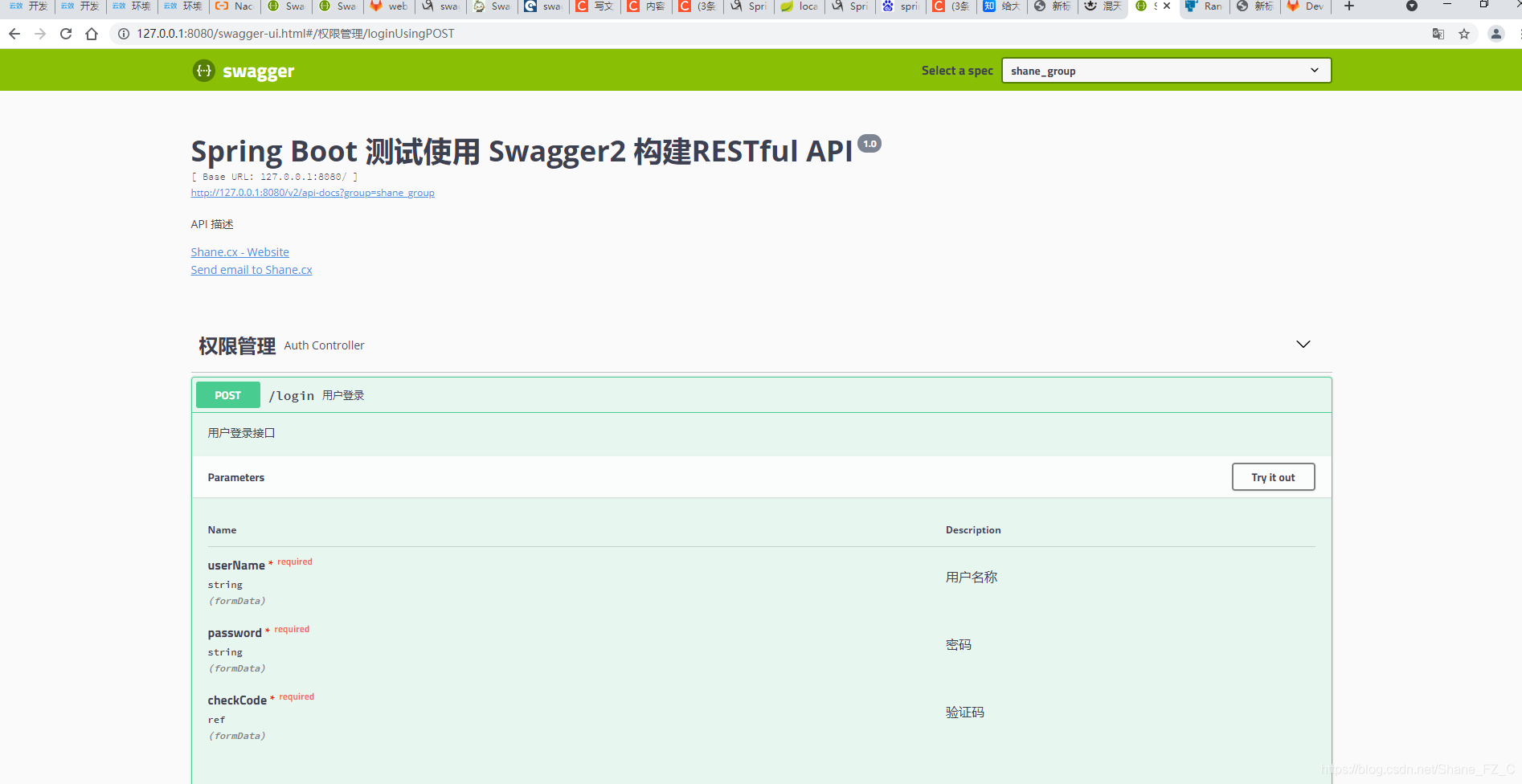Image resolution: width=1522 pixels, height=784 pixels.
Task: Click the tab search dropdown circle icon
Action: coord(1412,6)
